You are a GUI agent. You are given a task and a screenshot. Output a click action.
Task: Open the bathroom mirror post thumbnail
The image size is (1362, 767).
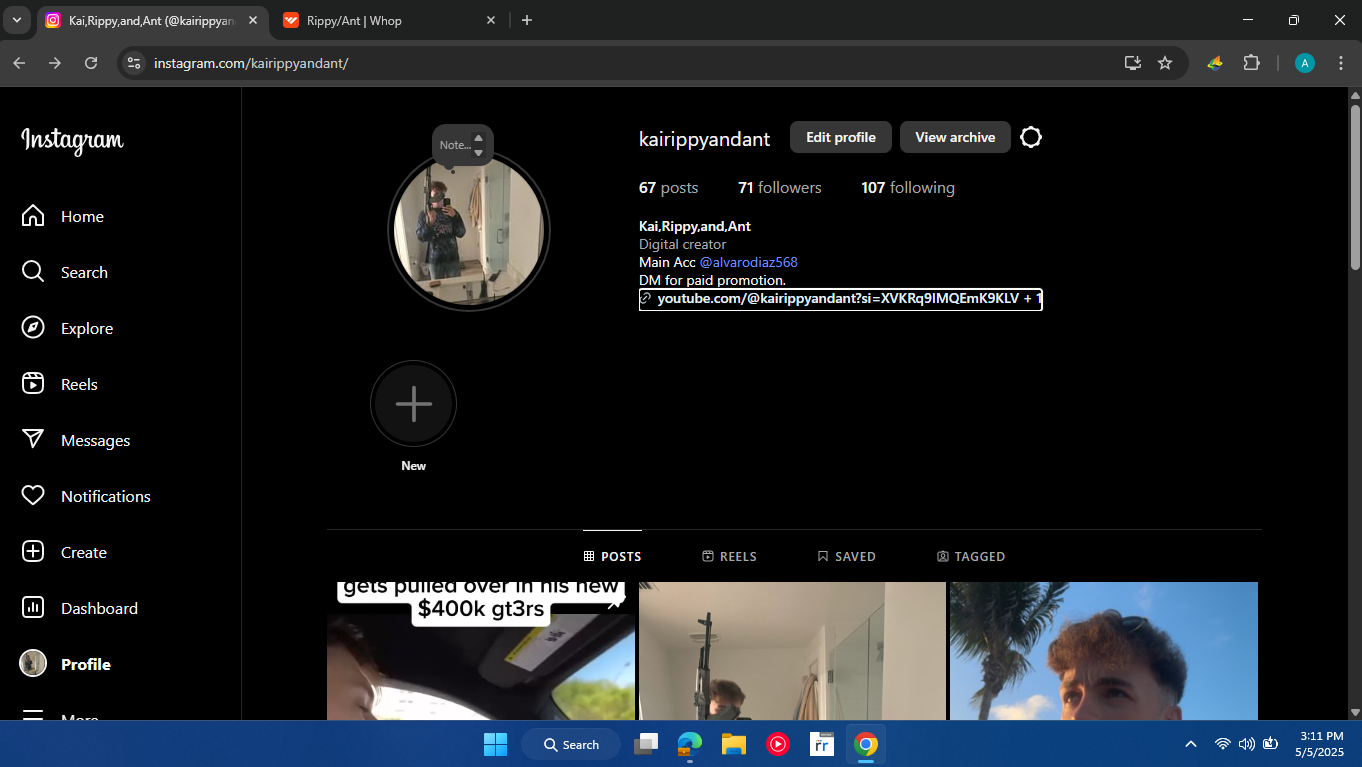pyautogui.click(x=792, y=651)
